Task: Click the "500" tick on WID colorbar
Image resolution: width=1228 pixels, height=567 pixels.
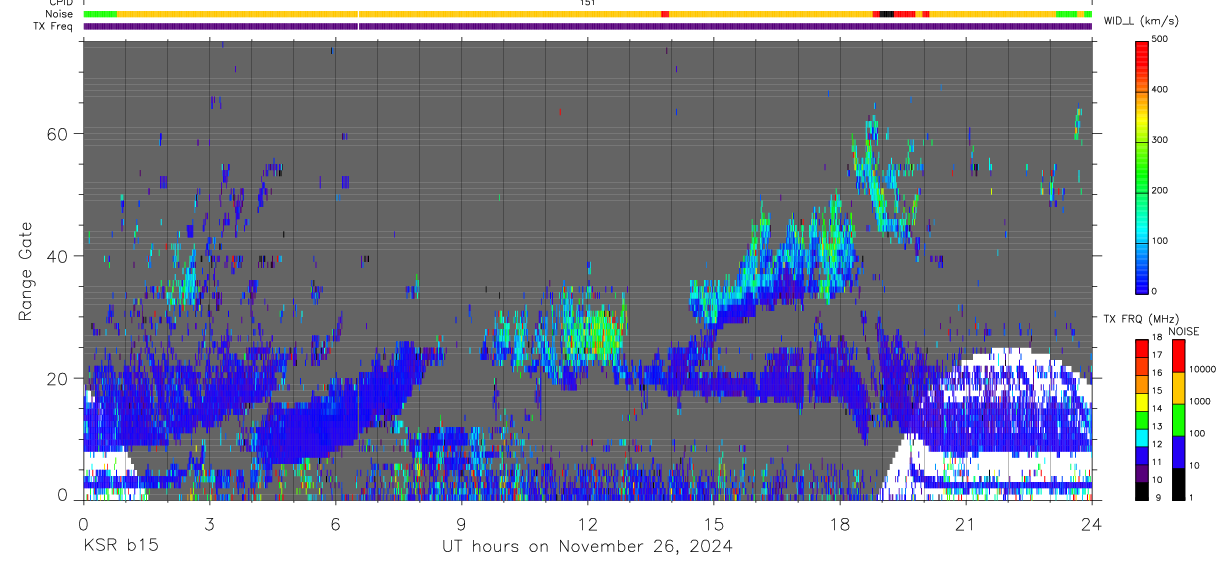Action: point(1161,40)
